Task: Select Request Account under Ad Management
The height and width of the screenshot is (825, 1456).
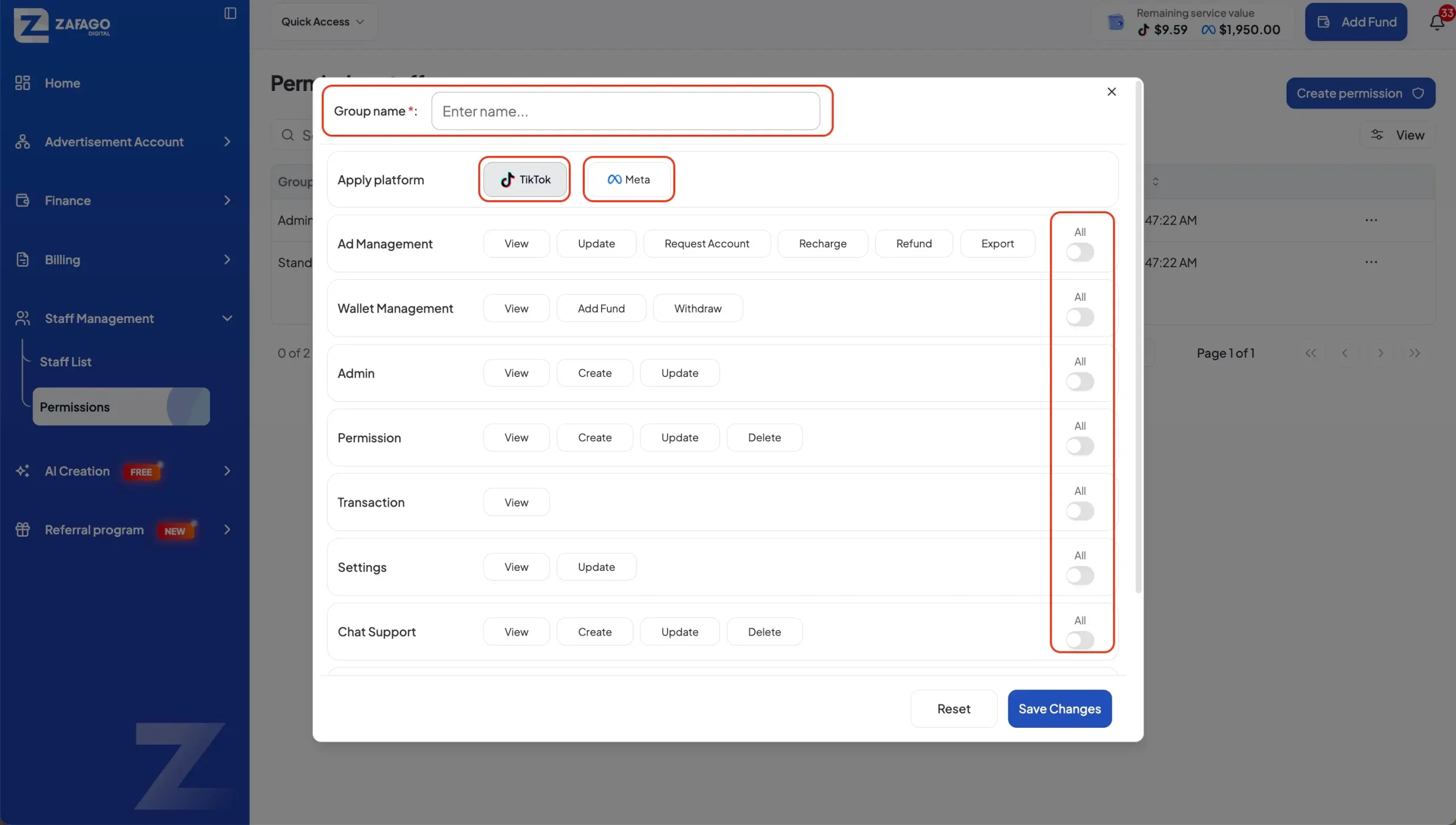Action: [x=707, y=243]
